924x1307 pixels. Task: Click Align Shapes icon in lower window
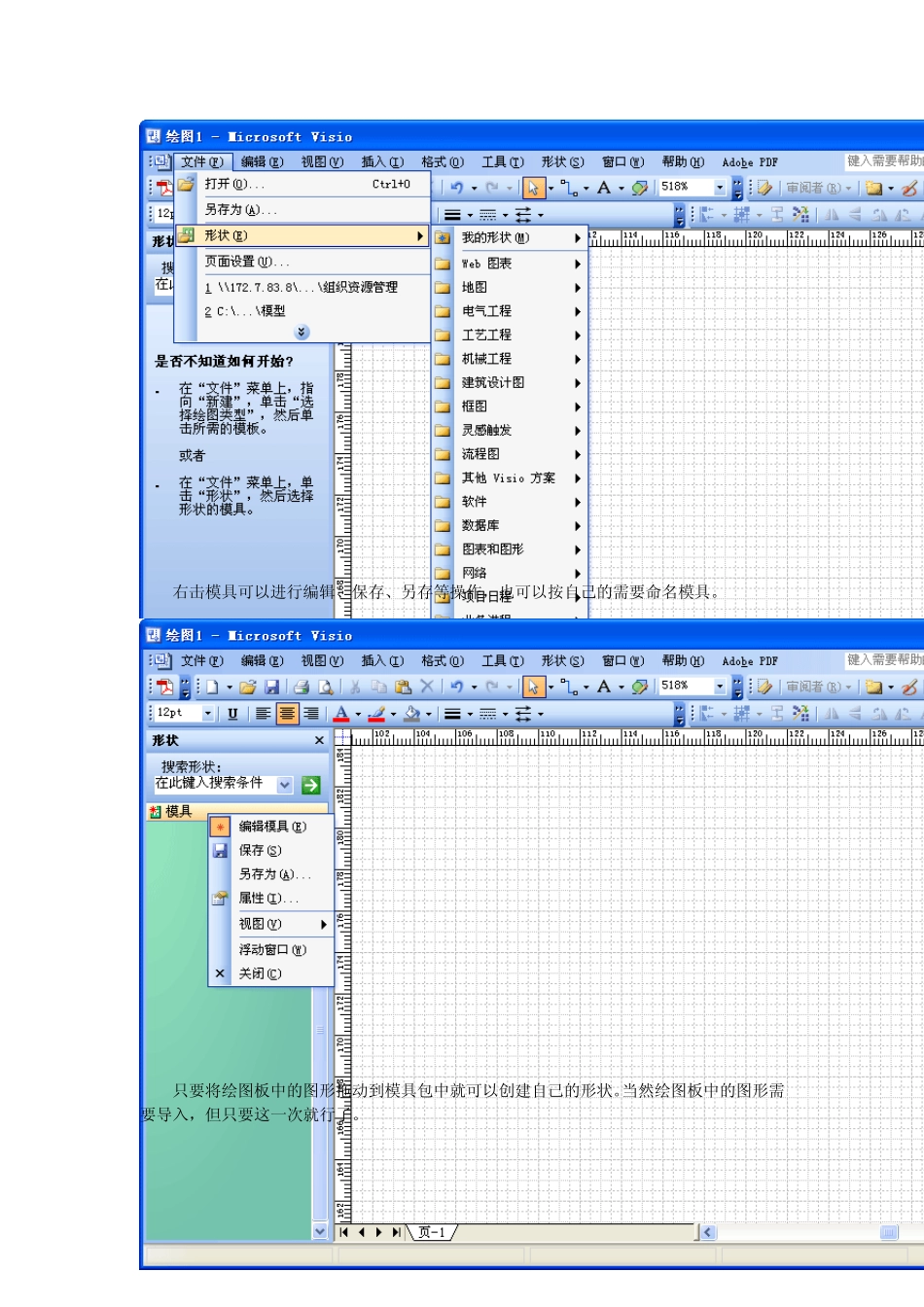[x=707, y=714]
